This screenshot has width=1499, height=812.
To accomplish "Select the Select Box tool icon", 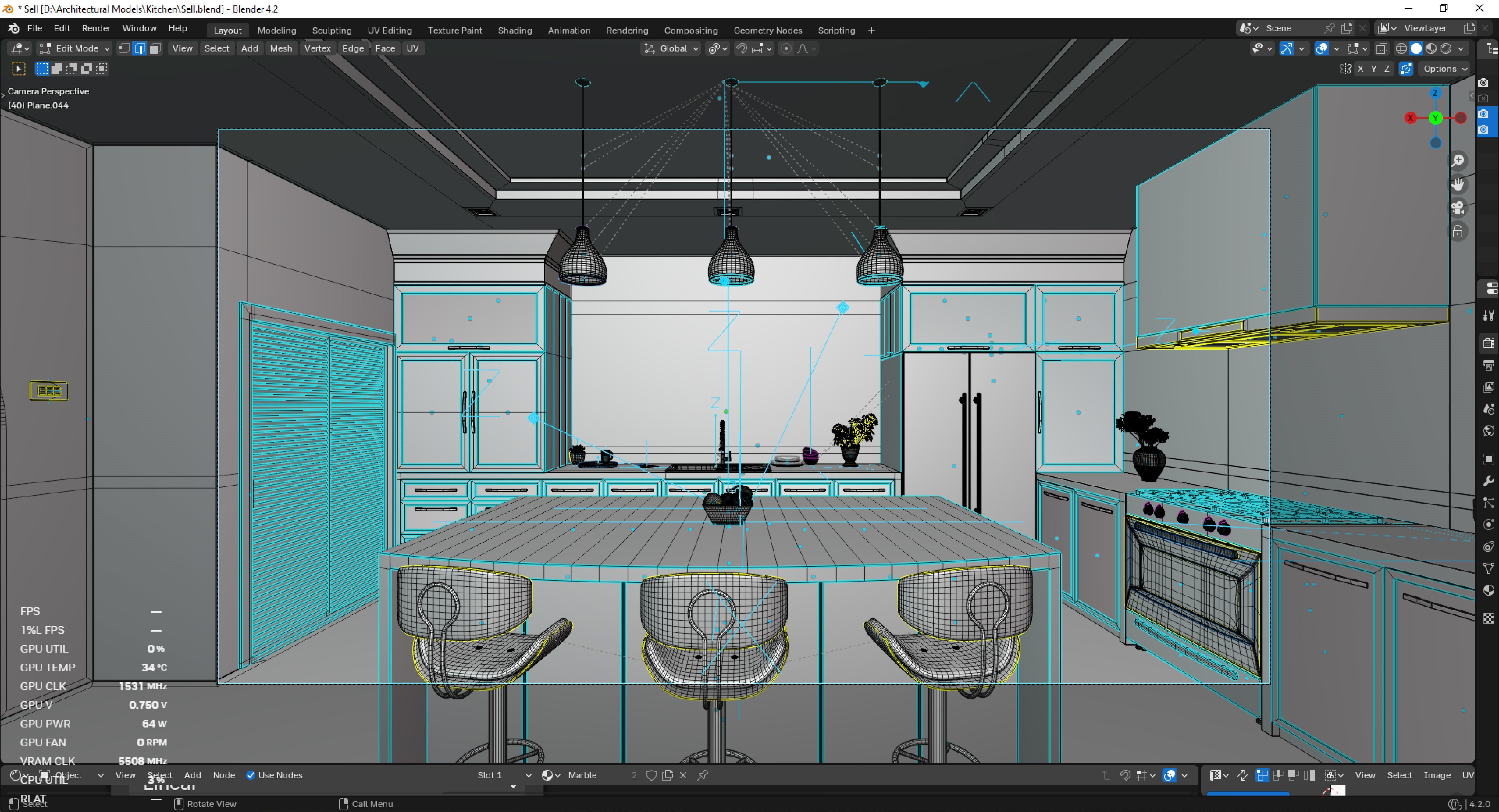I will coord(19,69).
